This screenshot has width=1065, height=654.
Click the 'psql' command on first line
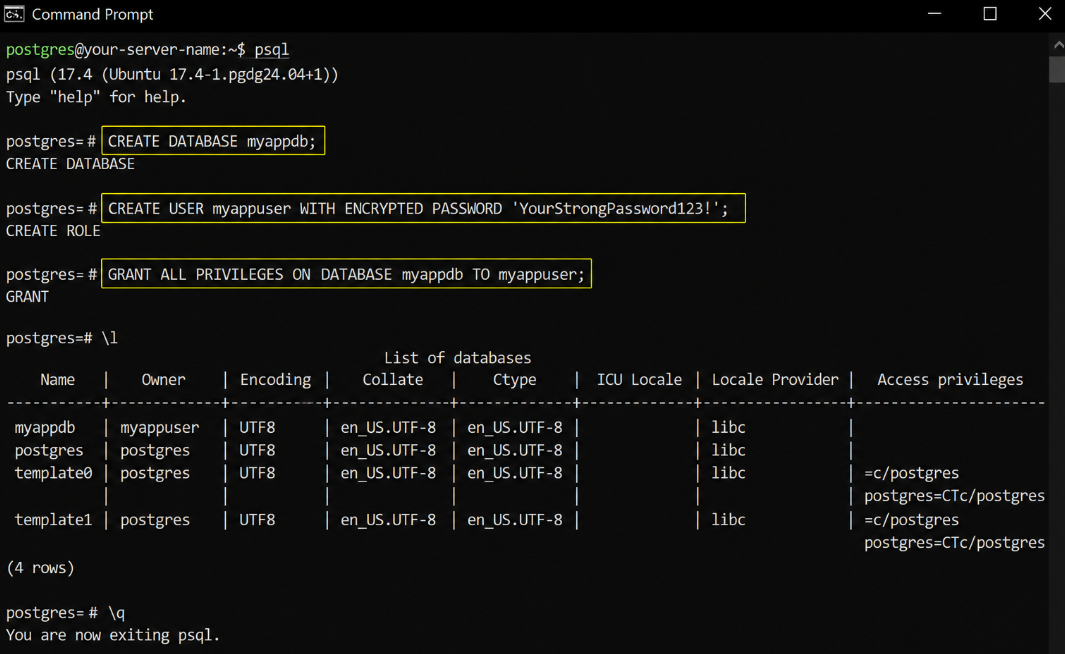272,50
